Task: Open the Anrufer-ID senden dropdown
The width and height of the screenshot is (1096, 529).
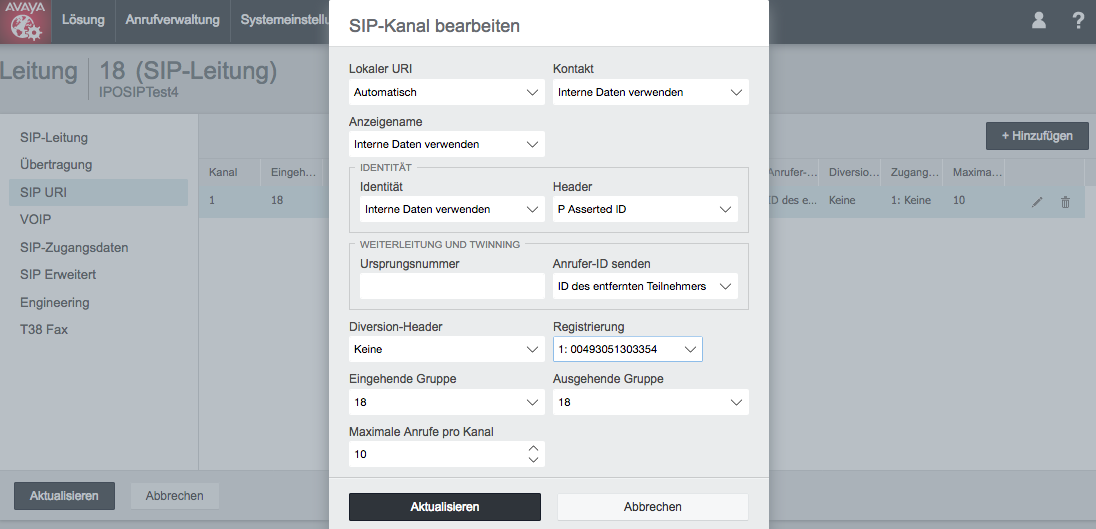Action: pos(645,286)
